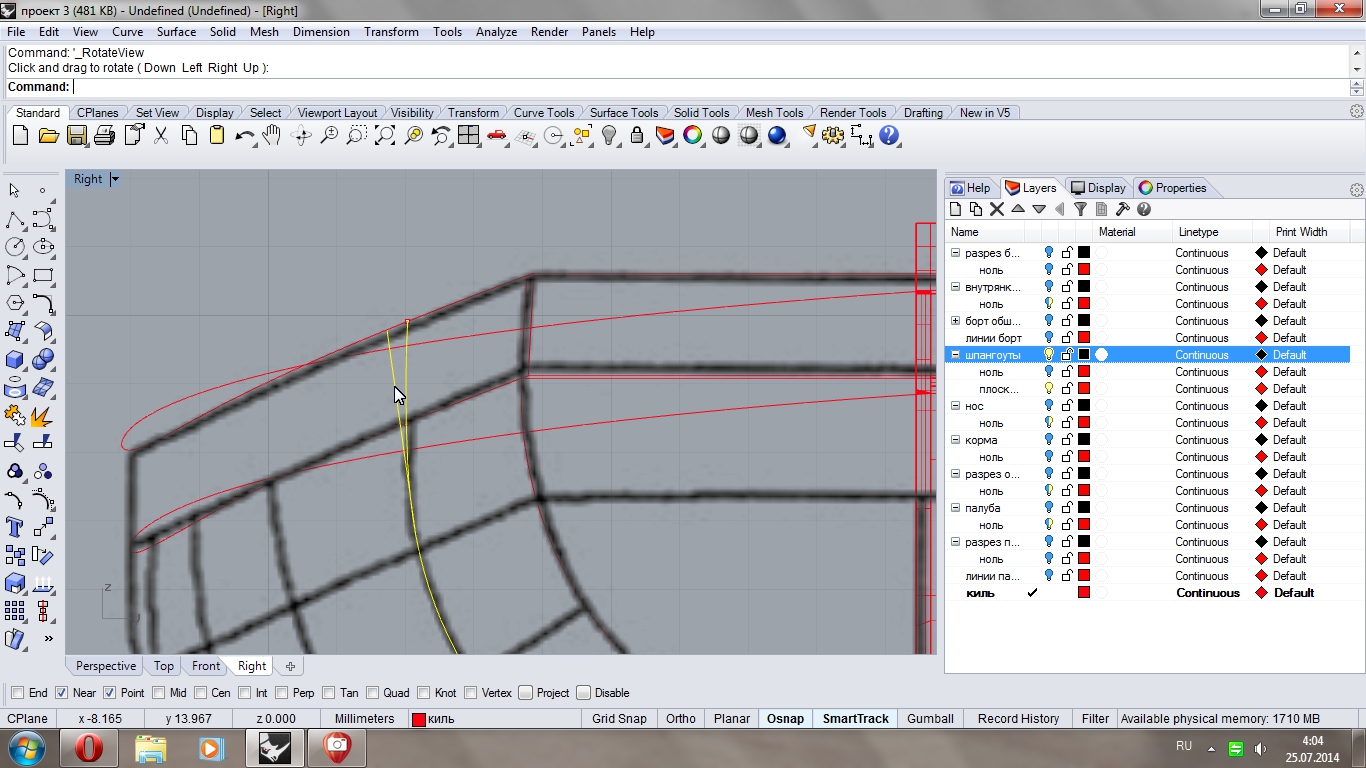Viewport: 1366px width, 768px height.
Task: Open the Analyze menu
Action: tap(496, 32)
